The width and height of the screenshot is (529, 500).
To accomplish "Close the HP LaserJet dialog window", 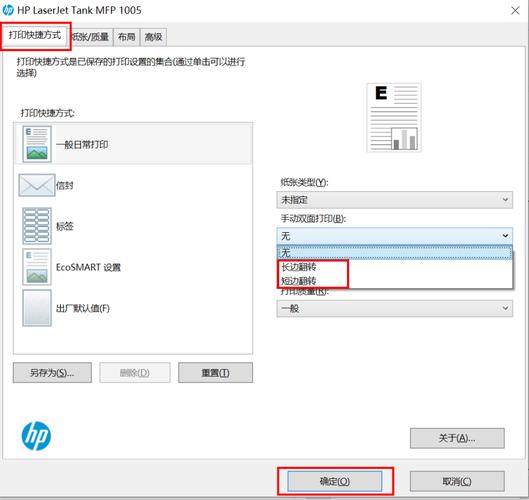I will click(x=515, y=10).
